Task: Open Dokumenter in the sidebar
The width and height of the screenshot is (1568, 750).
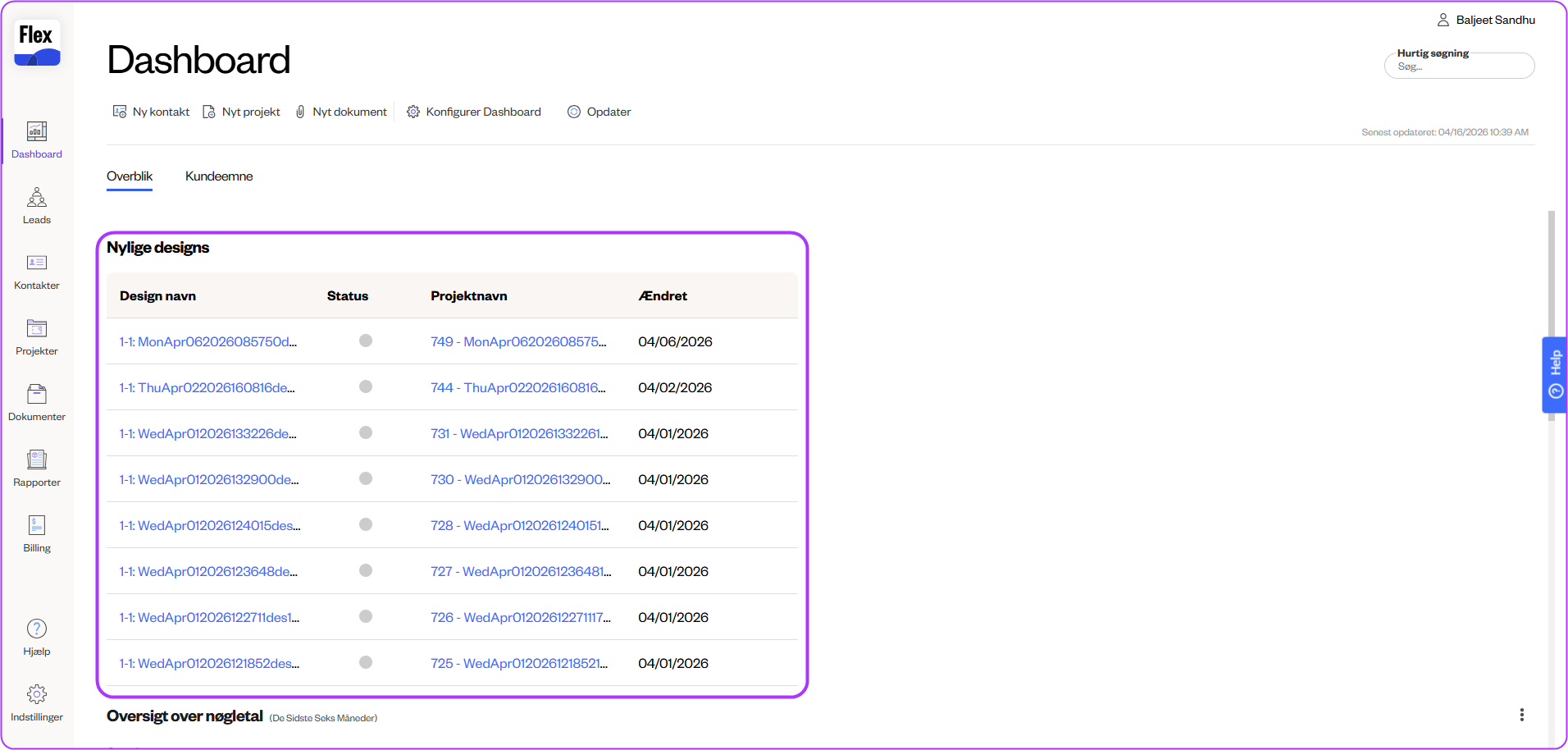Action: tap(37, 402)
